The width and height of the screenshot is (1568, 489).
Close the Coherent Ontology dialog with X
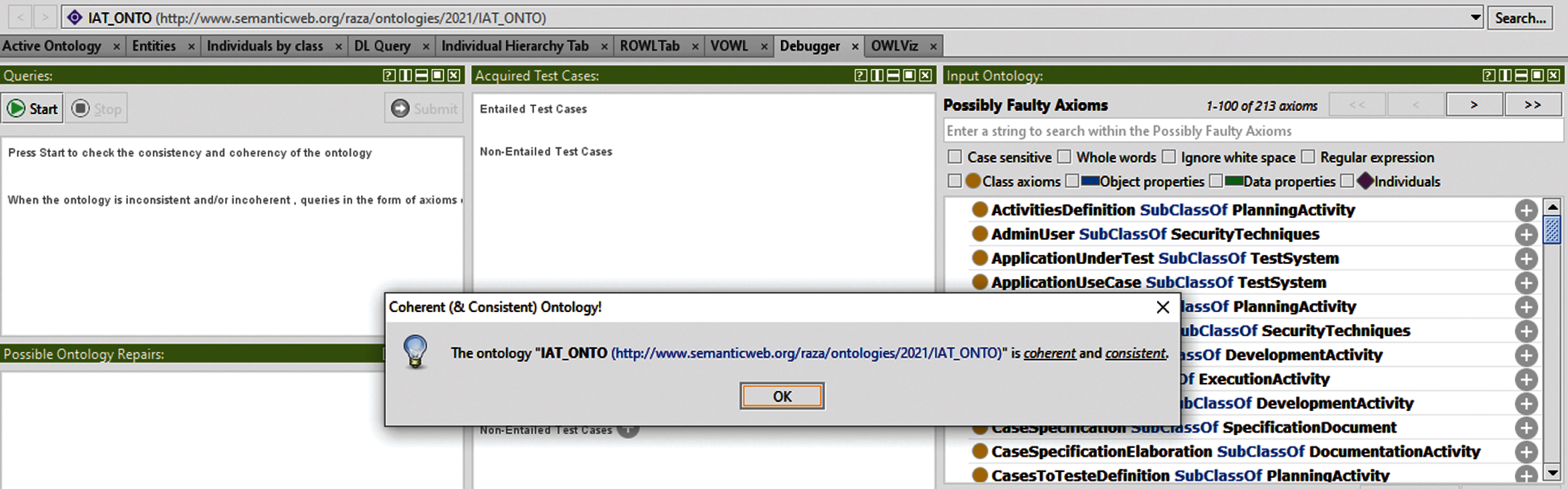point(1162,307)
